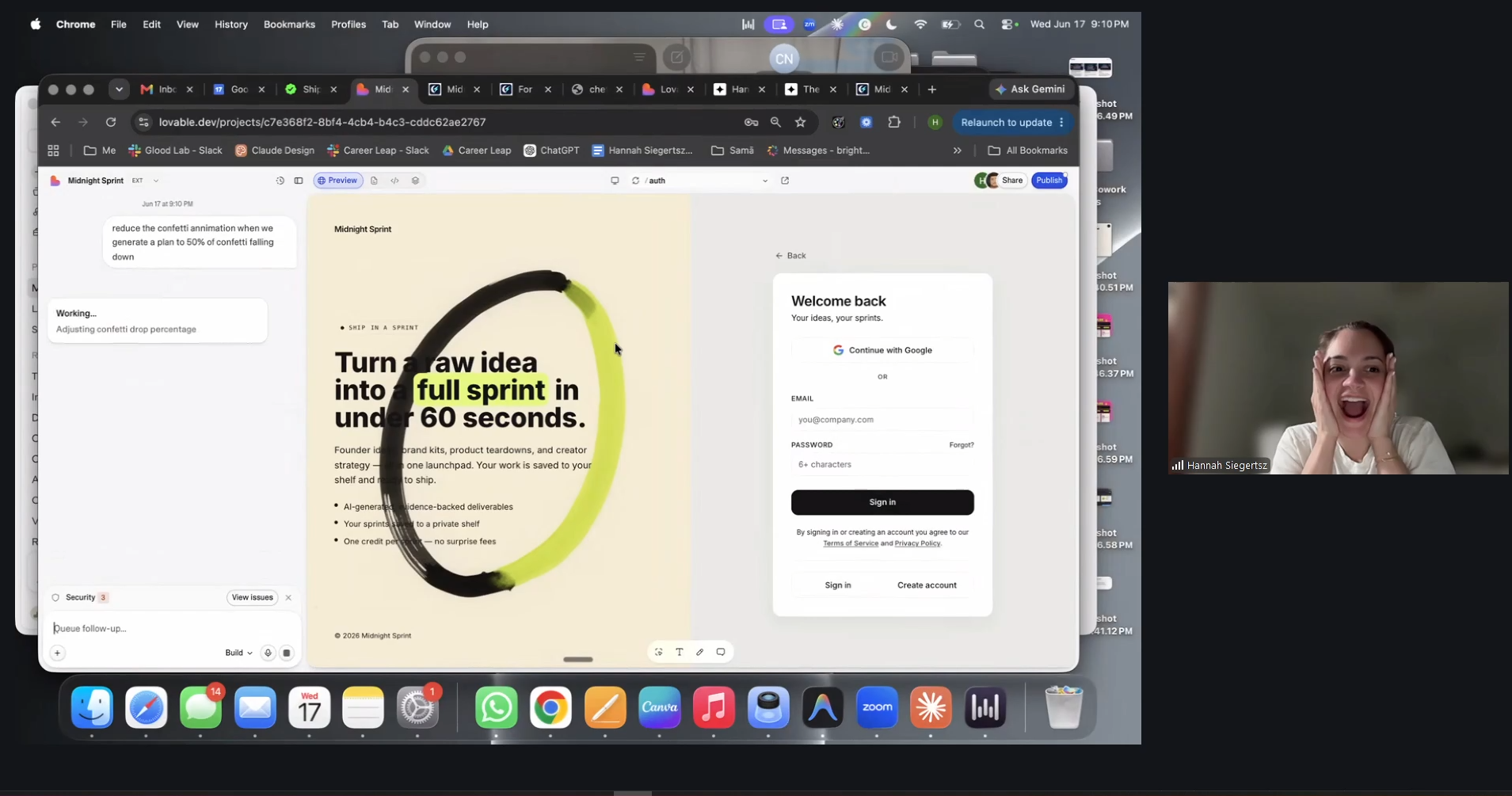
Task: Open the Build mode dropdown
Action: [x=238, y=653]
